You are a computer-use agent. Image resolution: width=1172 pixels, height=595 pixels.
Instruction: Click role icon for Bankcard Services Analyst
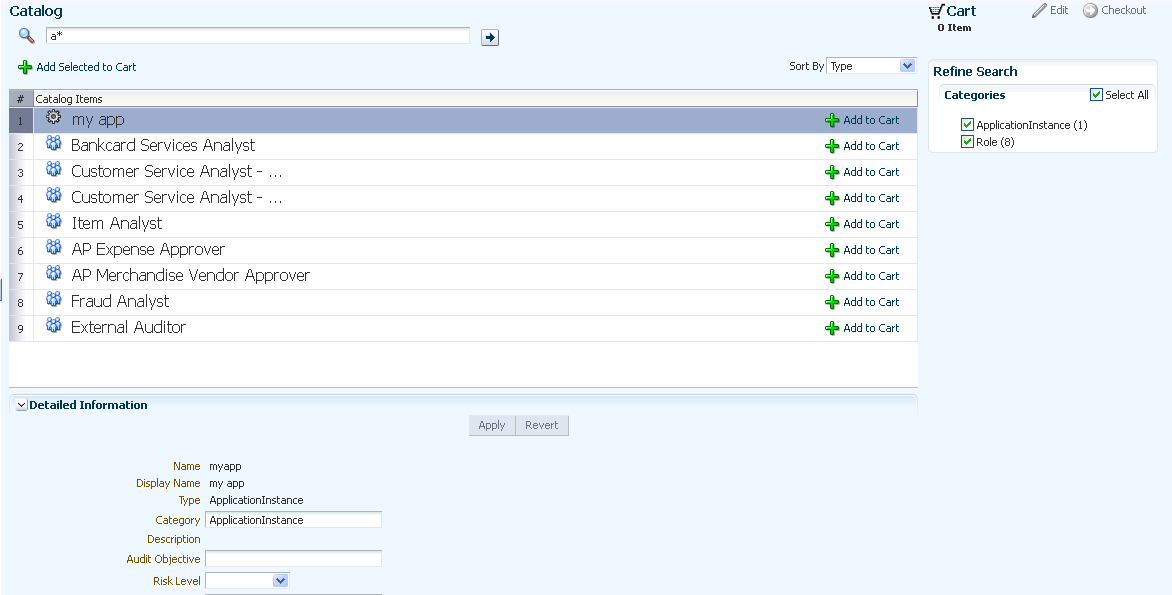coord(53,143)
